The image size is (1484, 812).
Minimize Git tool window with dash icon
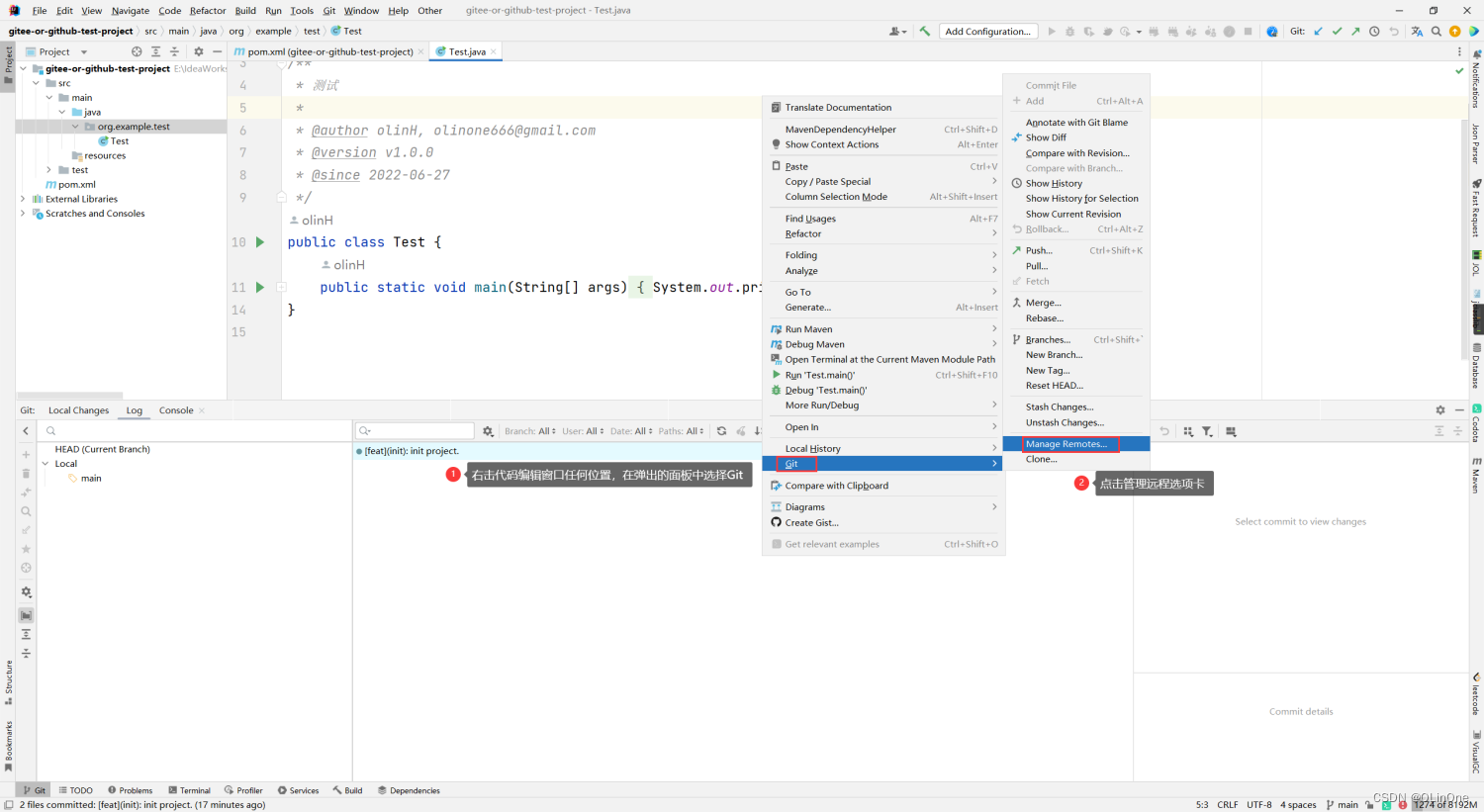click(1459, 409)
